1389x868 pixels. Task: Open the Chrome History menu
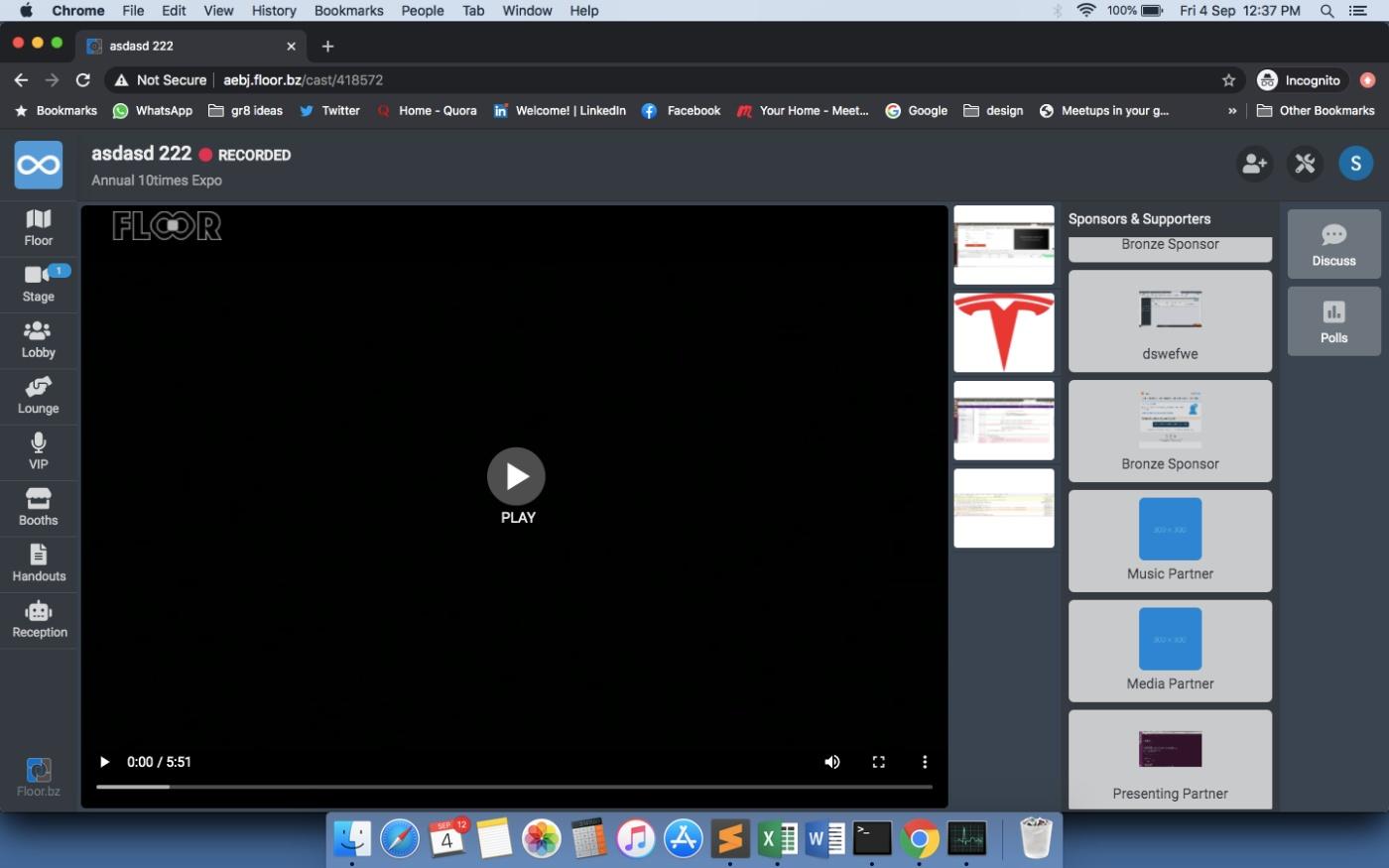(x=274, y=11)
